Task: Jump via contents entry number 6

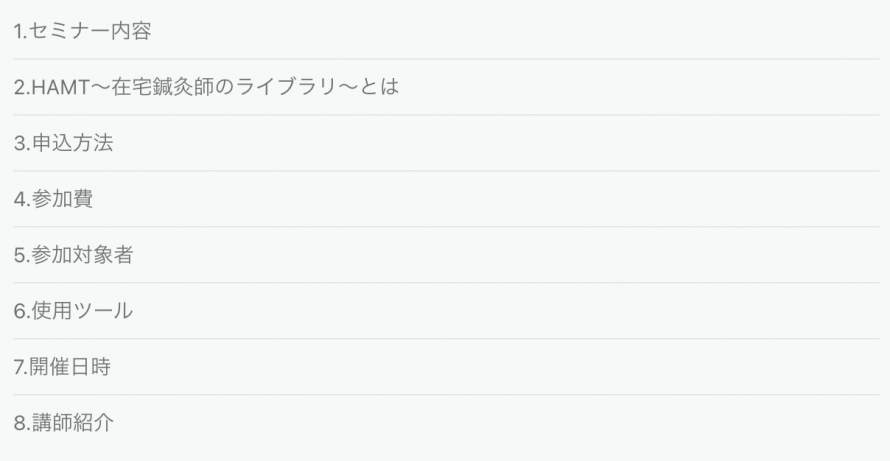Action: [73, 311]
